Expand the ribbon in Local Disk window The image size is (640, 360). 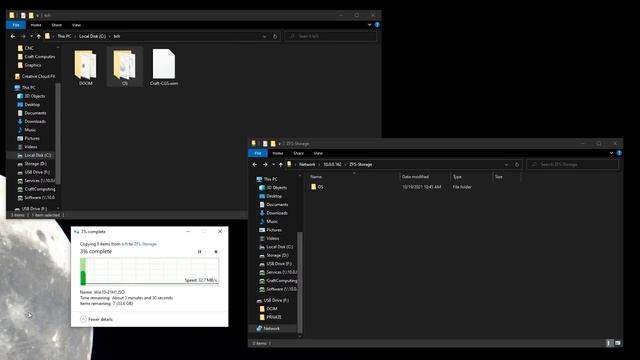click(369, 25)
